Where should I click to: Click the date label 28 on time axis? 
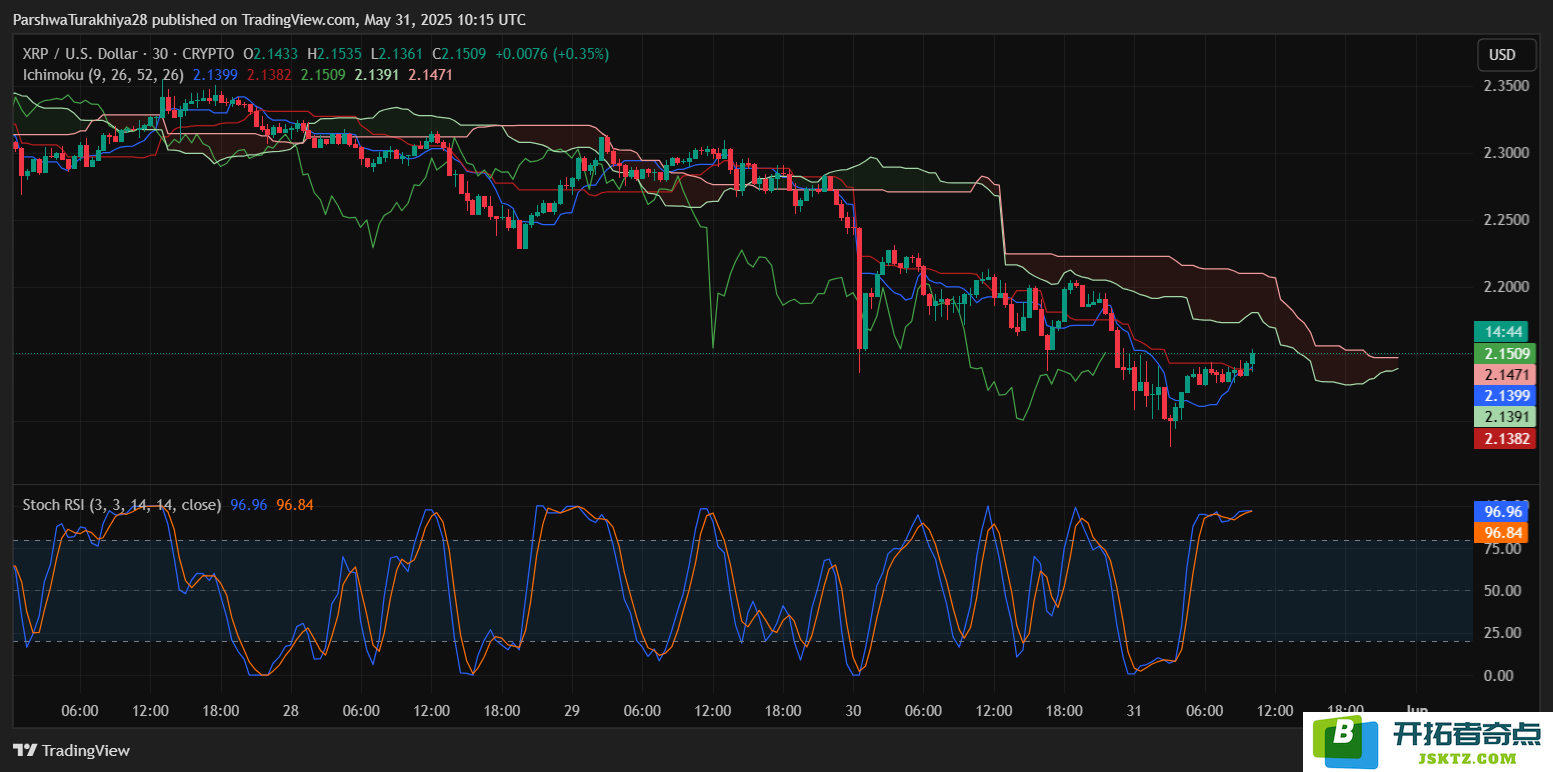pos(290,711)
